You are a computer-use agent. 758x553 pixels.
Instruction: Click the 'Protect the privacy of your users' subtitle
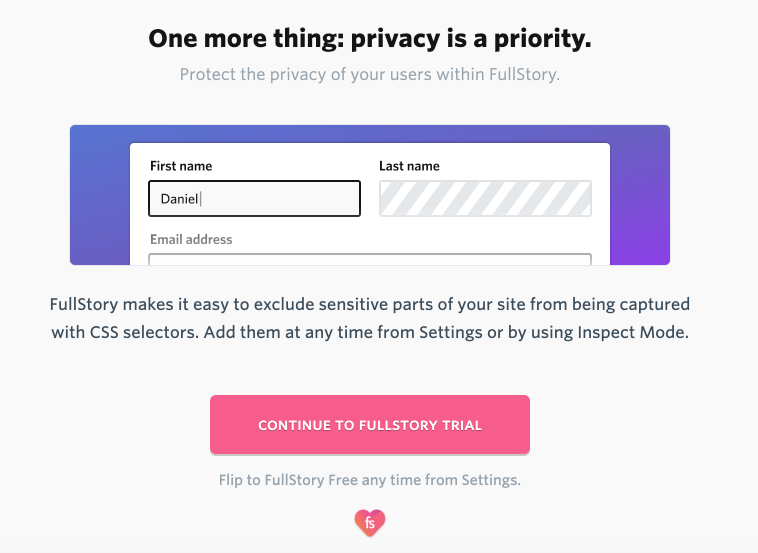370,74
